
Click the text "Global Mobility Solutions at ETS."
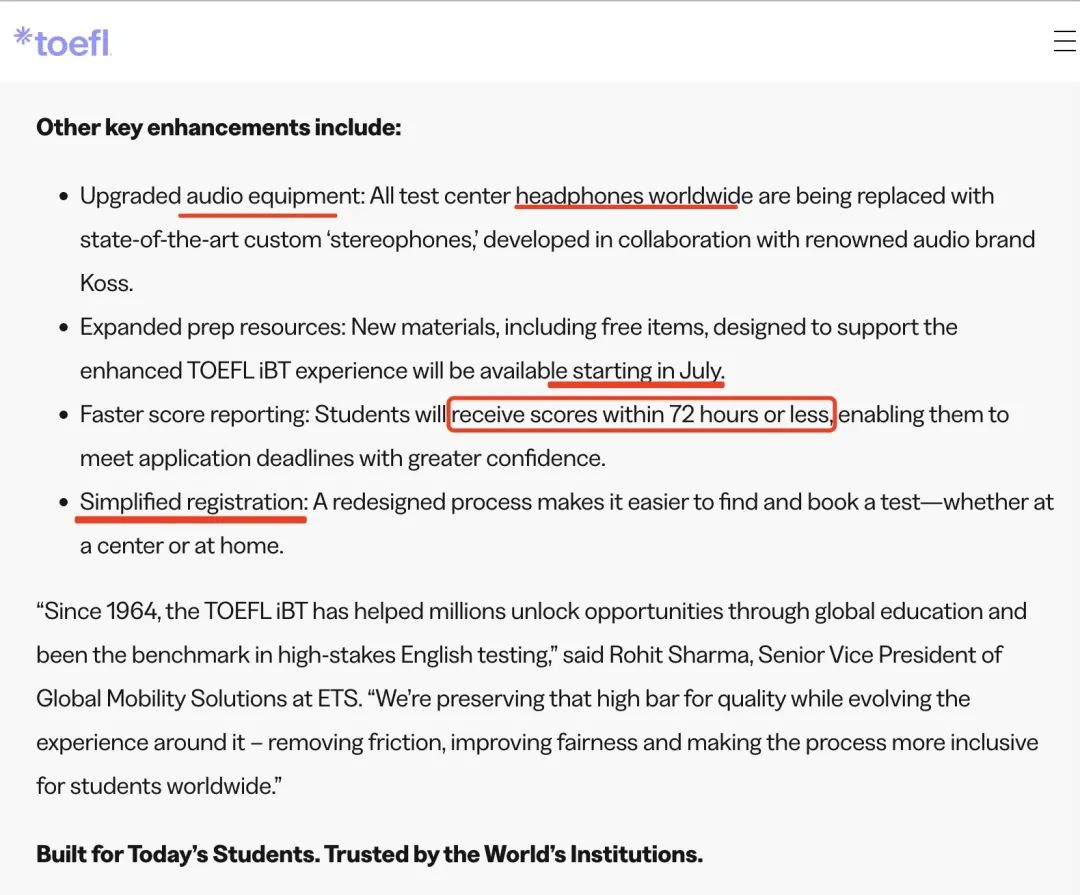(x=199, y=699)
